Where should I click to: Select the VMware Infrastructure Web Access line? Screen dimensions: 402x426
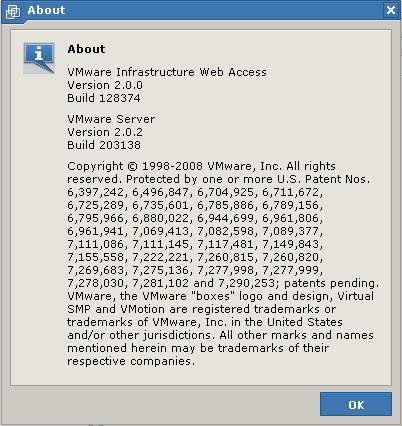click(x=167, y=72)
